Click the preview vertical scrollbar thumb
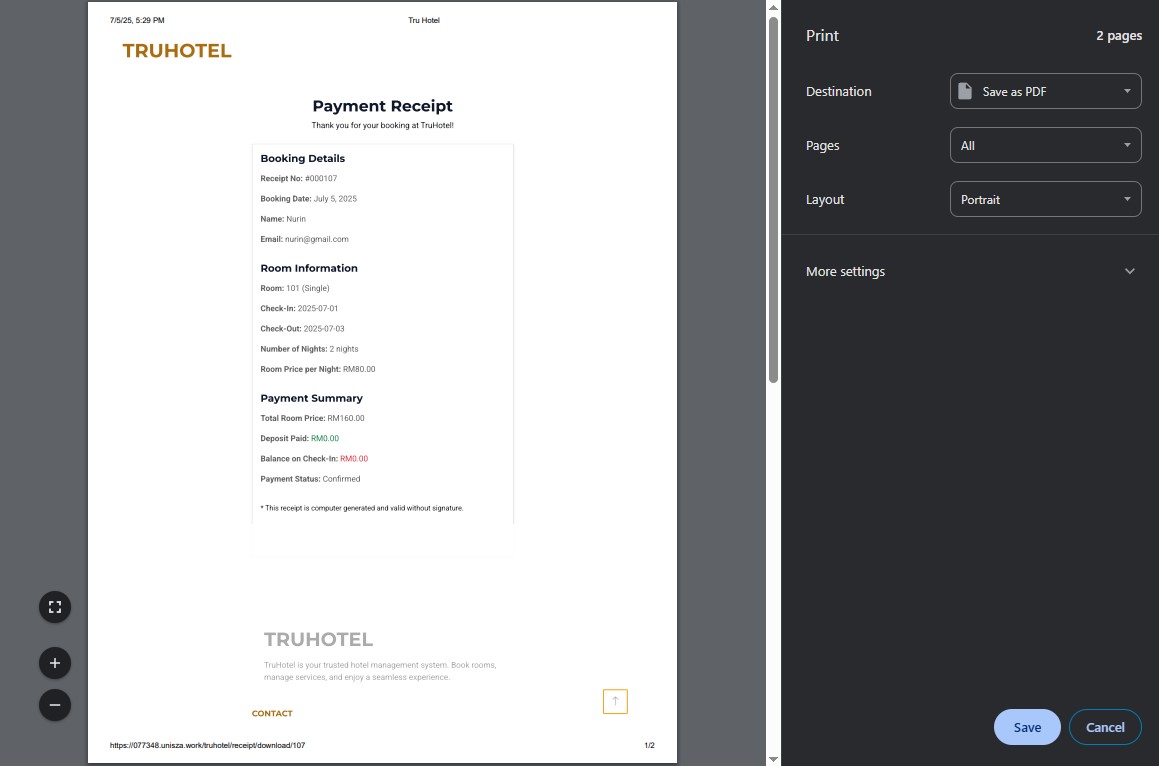The height and width of the screenshot is (766, 1159). point(773,200)
